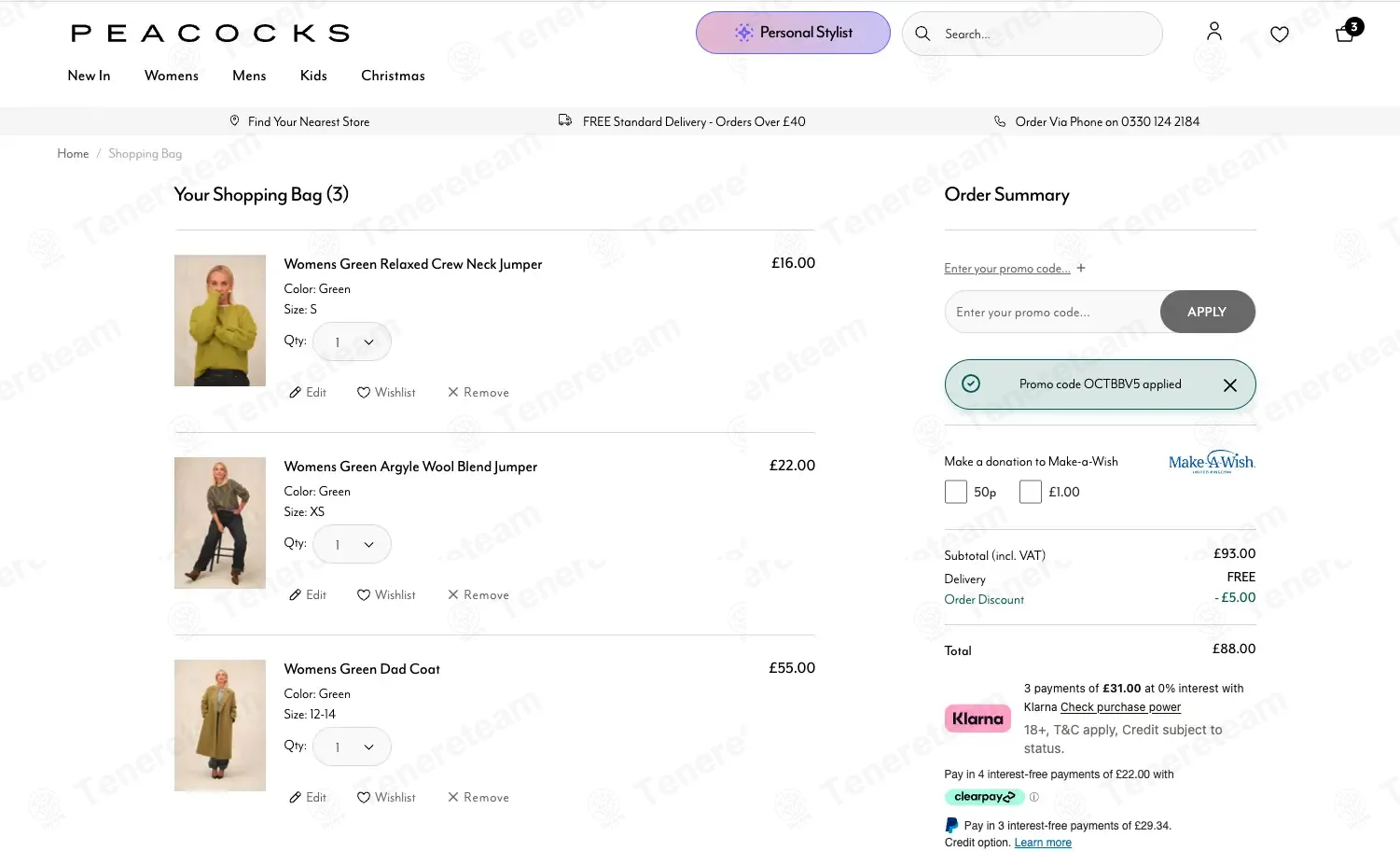Open the shopping bag basket icon
This screenshot has width=1400, height=865.
[x=1345, y=34]
